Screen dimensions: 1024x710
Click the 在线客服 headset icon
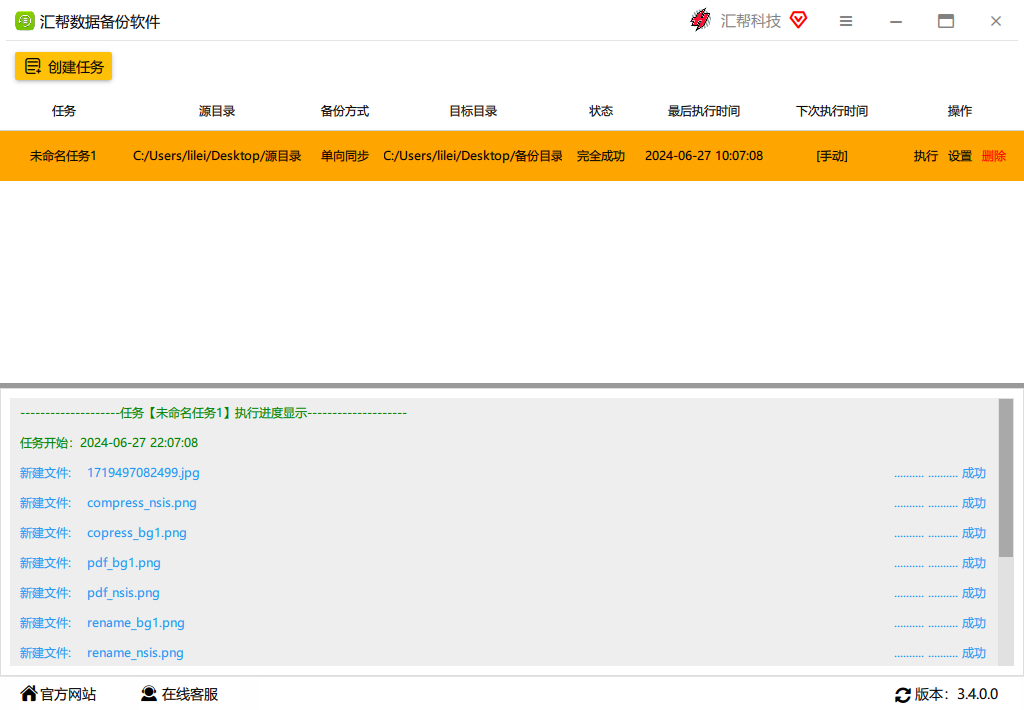click(149, 693)
